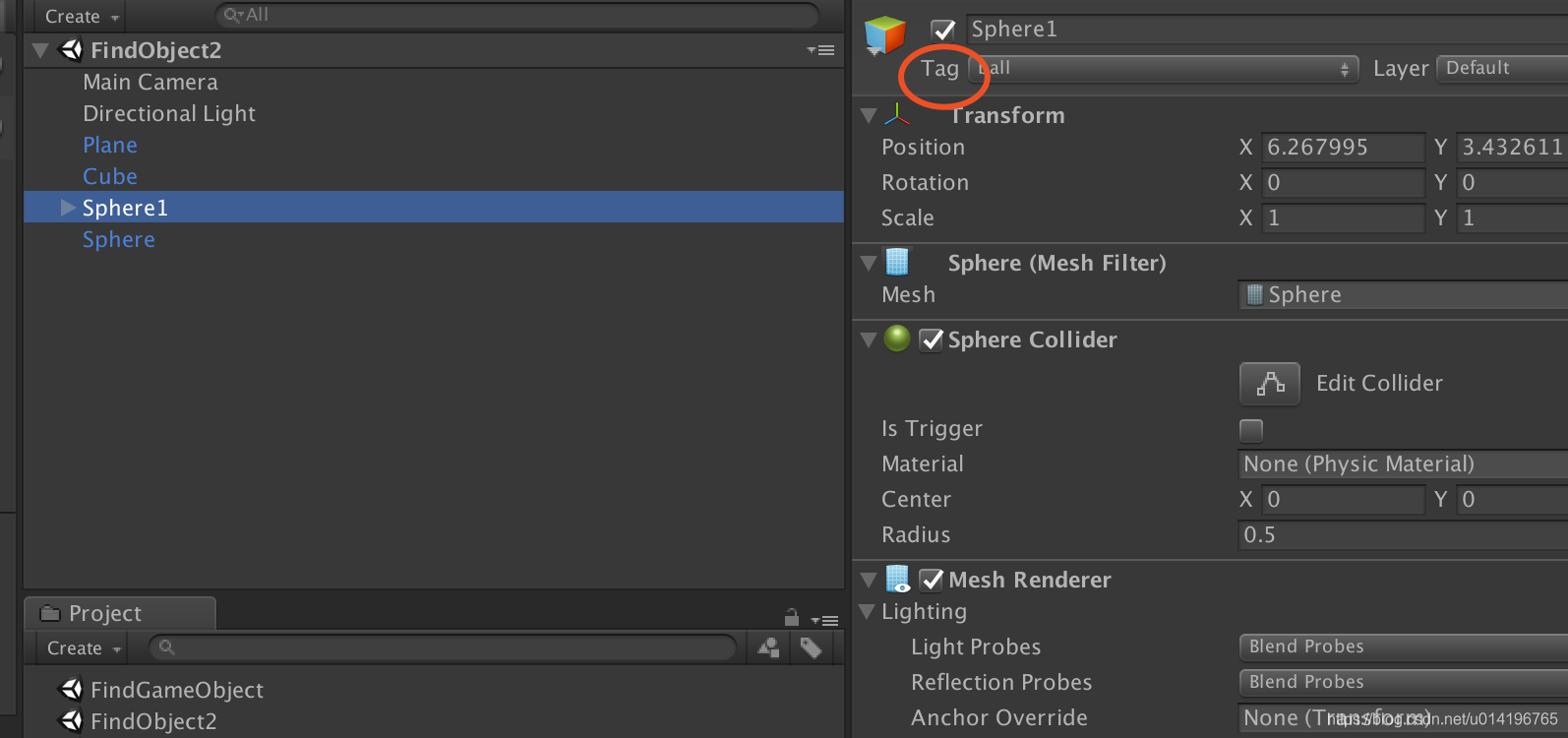Viewport: 1568px width, 738px height.
Task: Disable the Mesh Renderer component checkbox
Action: coord(931,580)
